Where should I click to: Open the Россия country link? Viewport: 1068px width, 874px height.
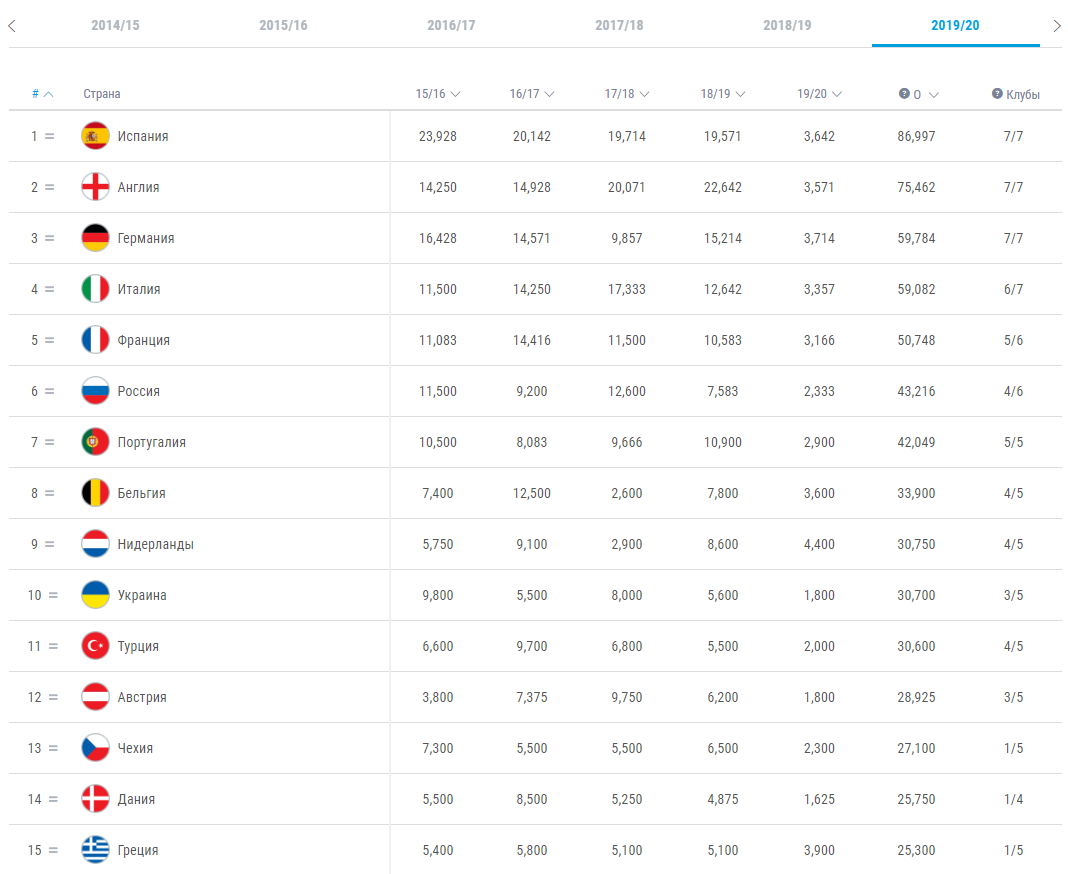138,391
